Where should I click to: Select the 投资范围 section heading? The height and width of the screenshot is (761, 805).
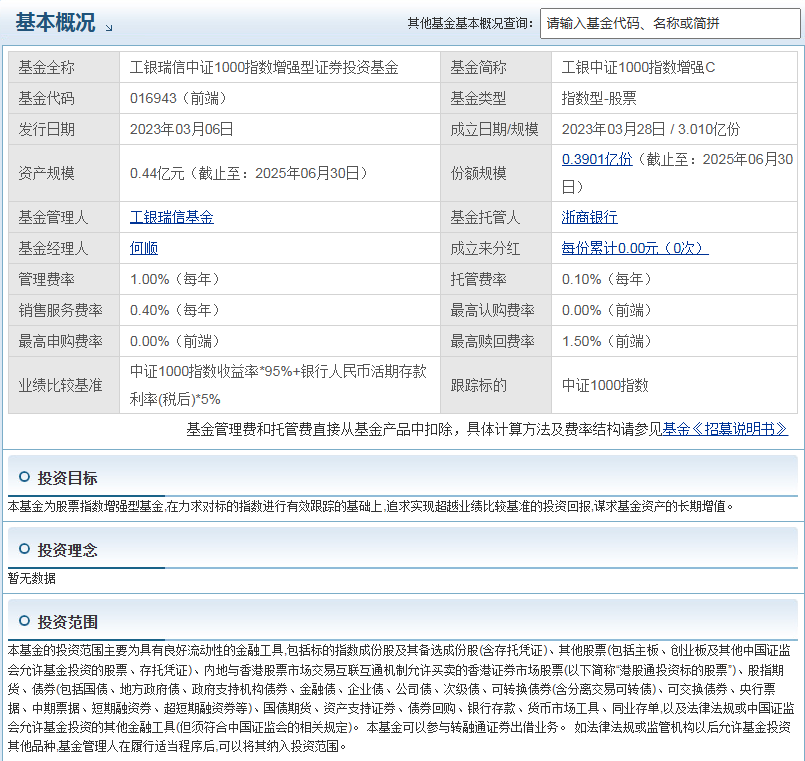click(67, 622)
